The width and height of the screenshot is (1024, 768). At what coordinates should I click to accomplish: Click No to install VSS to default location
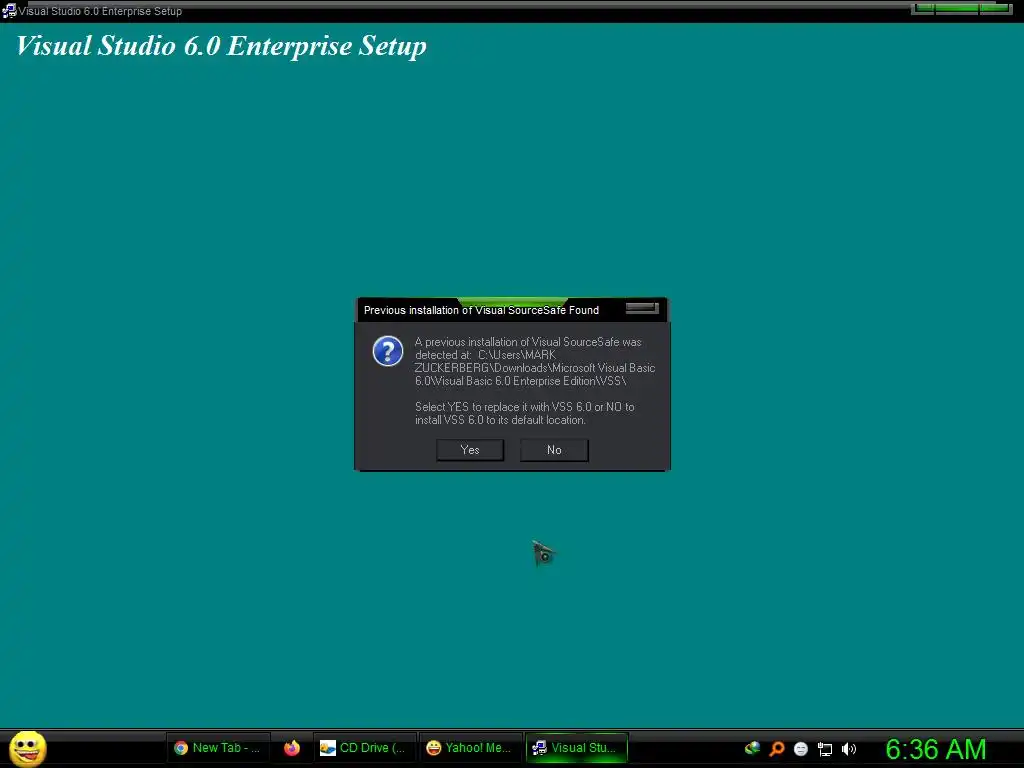point(554,450)
